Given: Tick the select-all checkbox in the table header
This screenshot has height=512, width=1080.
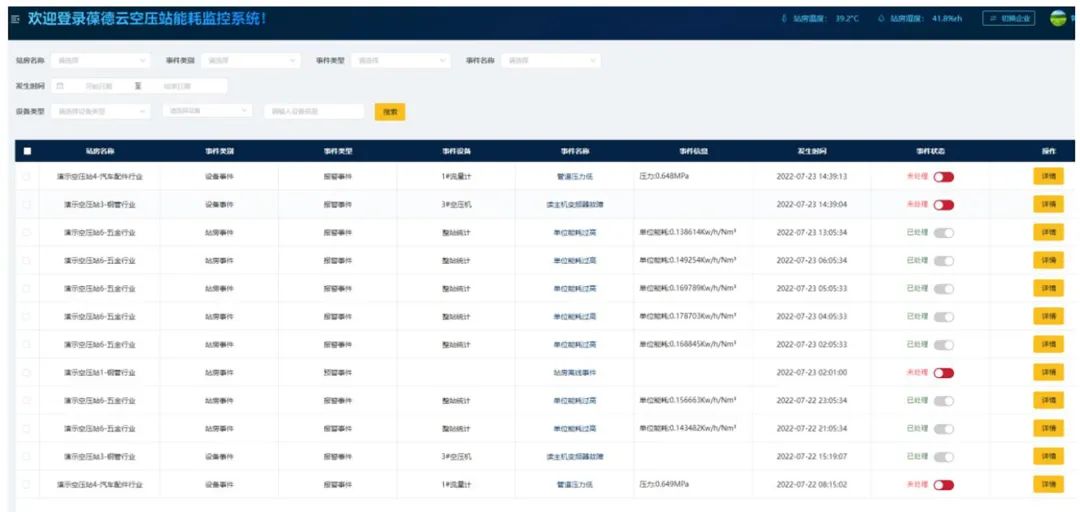Looking at the screenshot, I should (27, 151).
